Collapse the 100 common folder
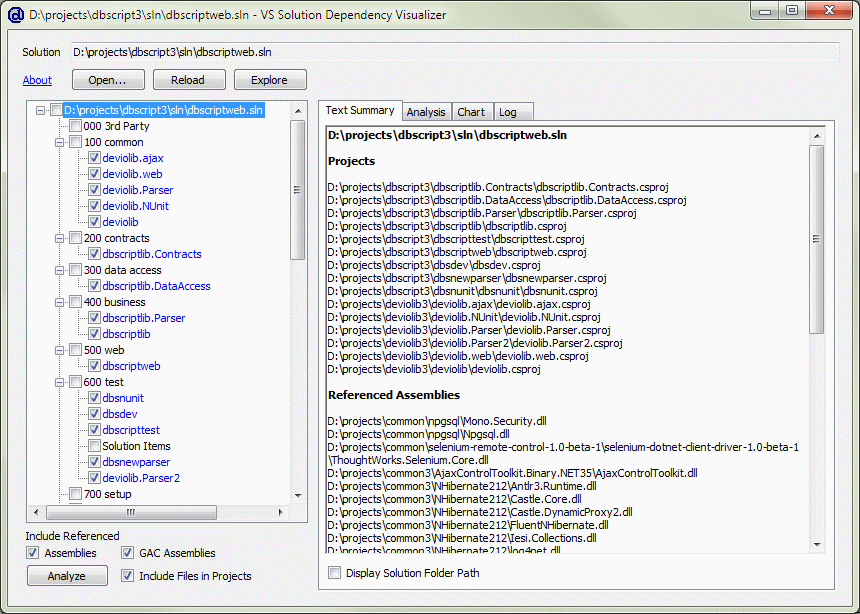Screen dimensions: 860x614 point(59,142)
